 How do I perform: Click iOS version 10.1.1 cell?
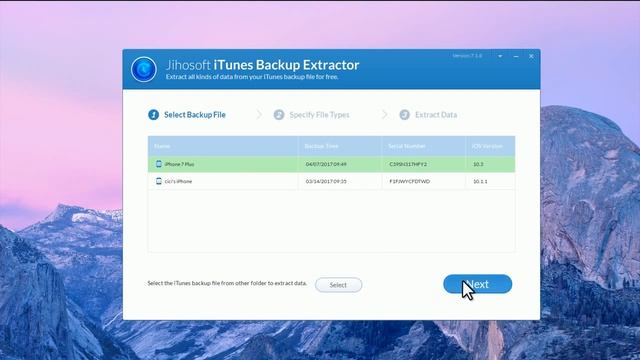480,181
